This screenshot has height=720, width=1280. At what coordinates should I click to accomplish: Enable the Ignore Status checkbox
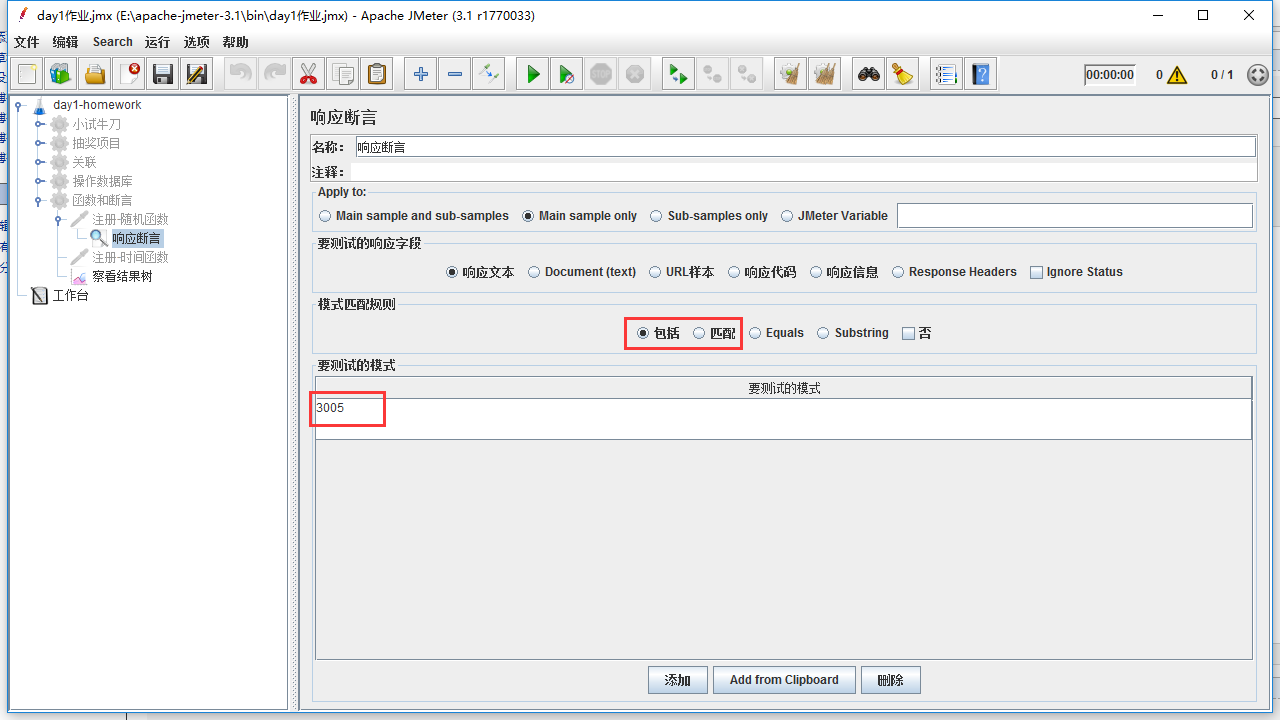[x=1036, y=272]
